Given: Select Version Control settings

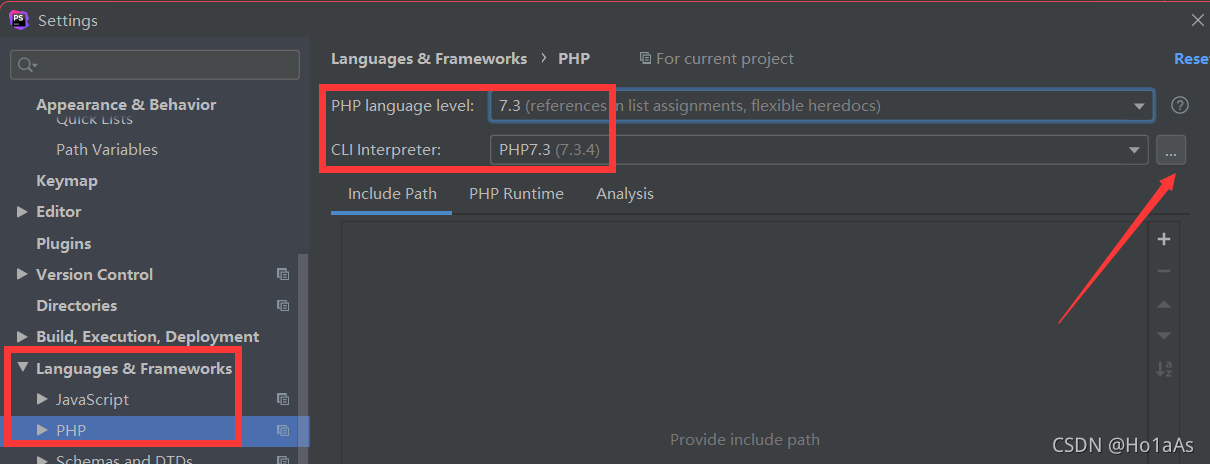Looking at the screenshot, I should [95, 274].
